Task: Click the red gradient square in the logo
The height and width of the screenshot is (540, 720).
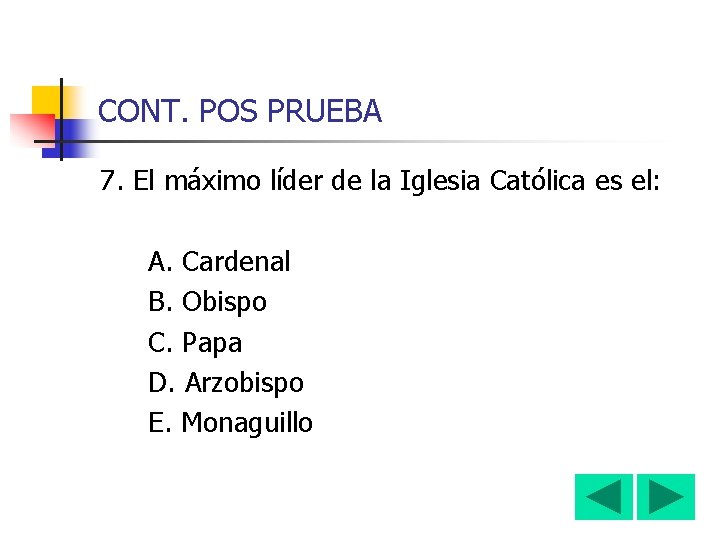Action: (32, 130)
